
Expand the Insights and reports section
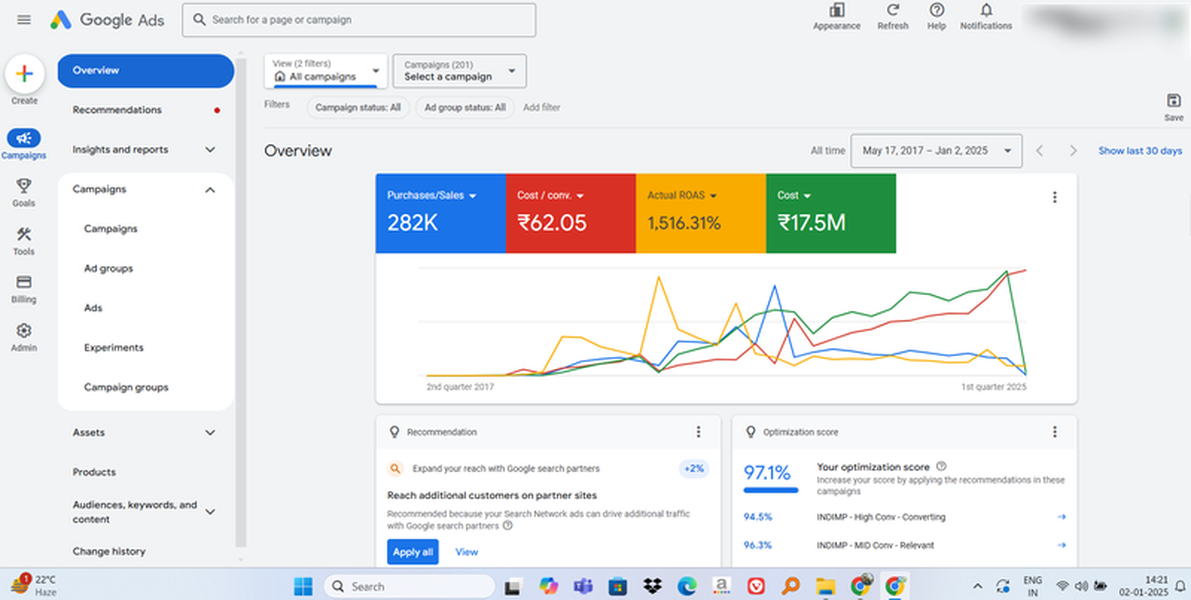(x=145, y=150)
